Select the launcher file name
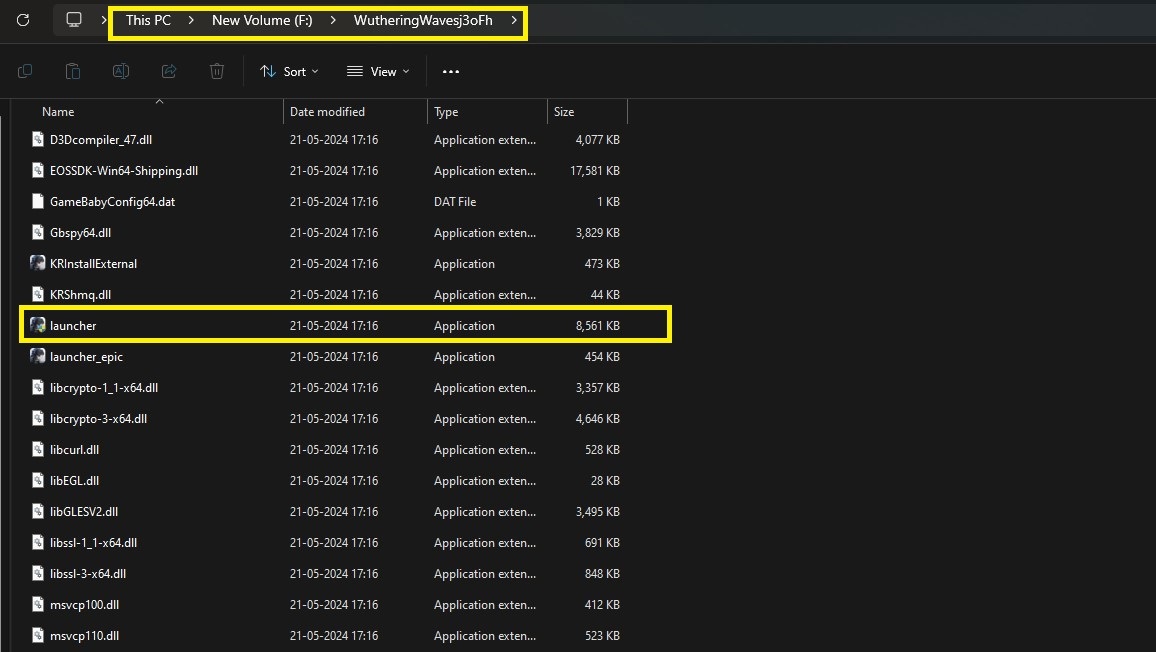Screen dimensions: 1156x652 tap(73, 325)
